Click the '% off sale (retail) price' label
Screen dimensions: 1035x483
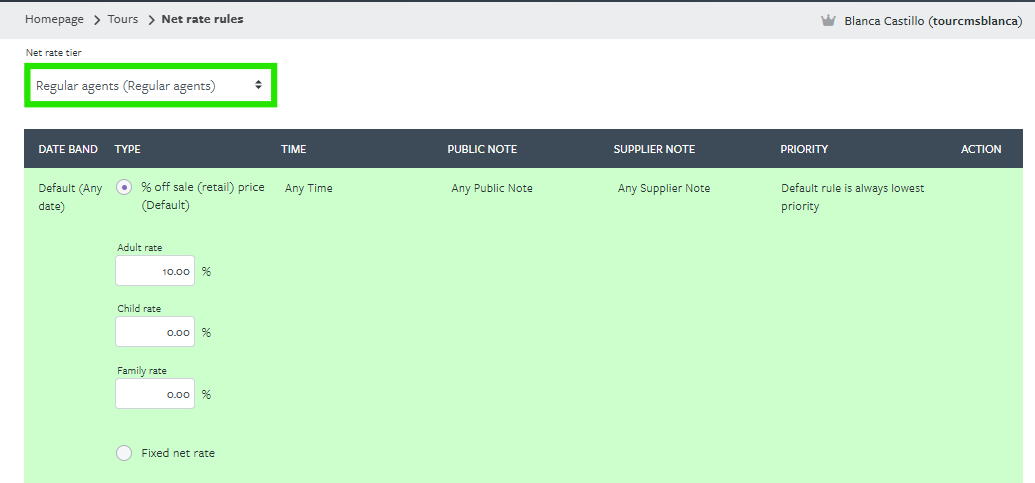coord(203,196)
